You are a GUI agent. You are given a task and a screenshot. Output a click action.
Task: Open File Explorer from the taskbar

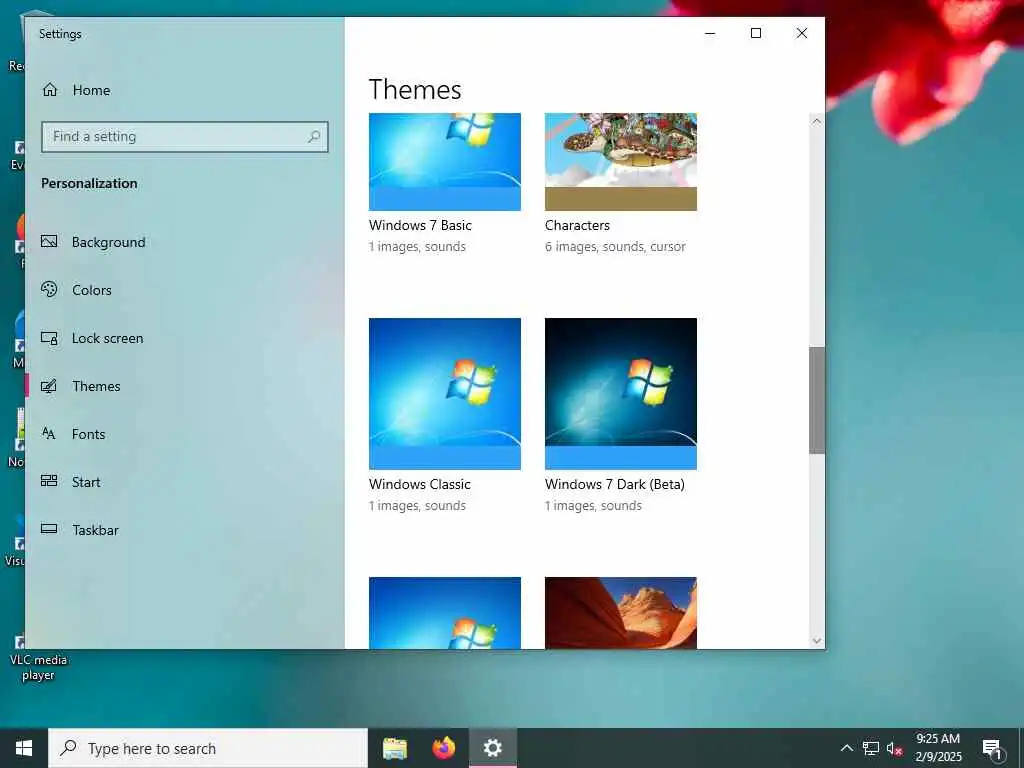click(394, 748)
